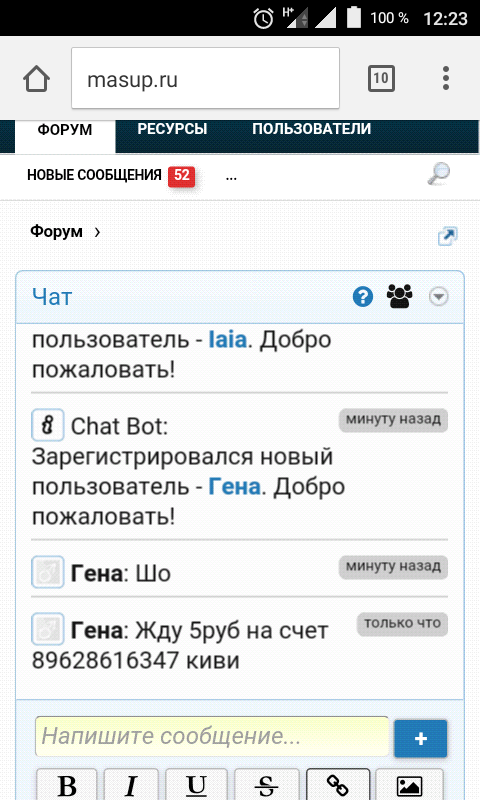Toggle Italic formatting button
This screenshot has width=480, height=800.
pos(131,784)
